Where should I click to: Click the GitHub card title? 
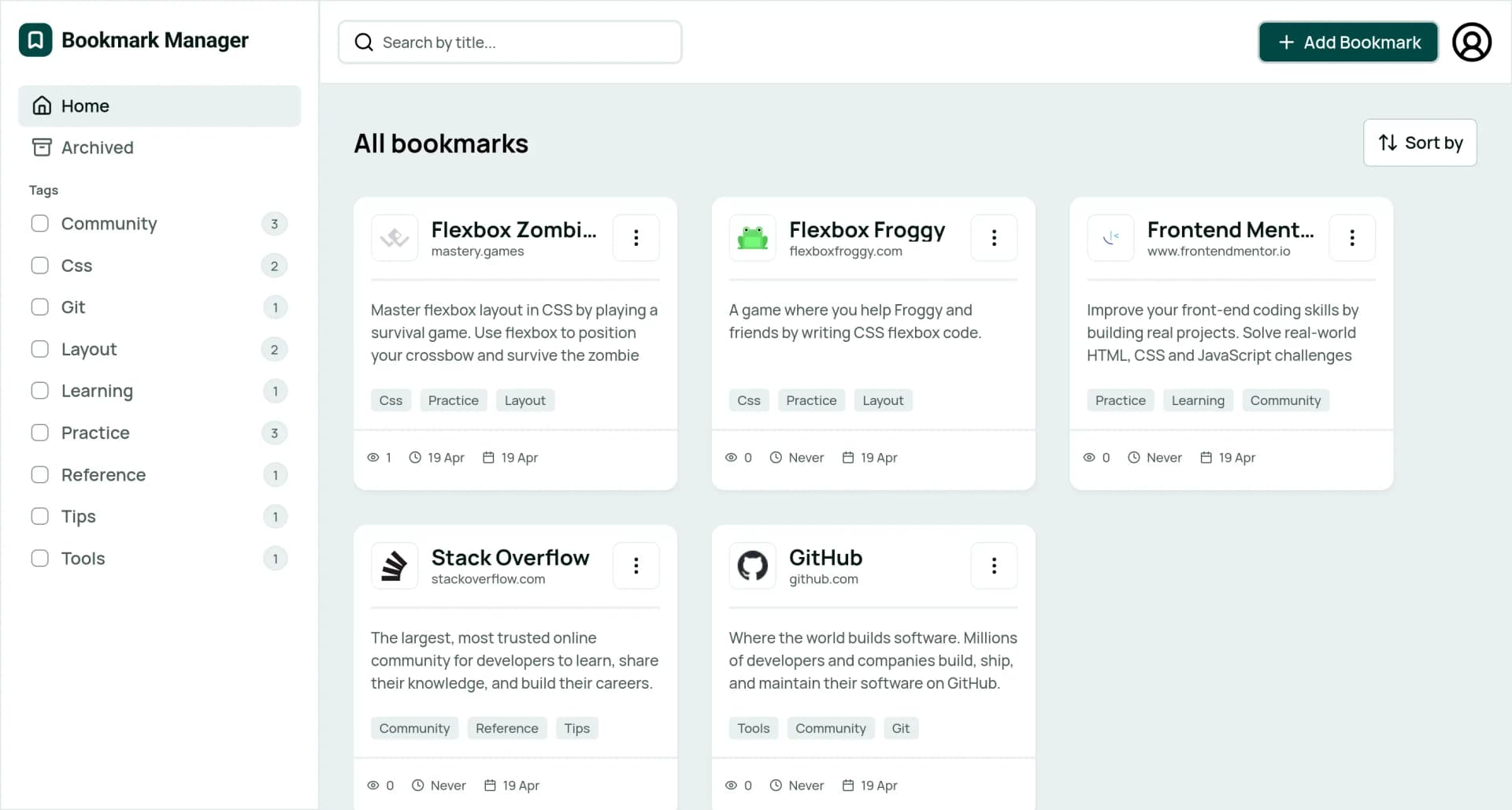coord(826,558)
